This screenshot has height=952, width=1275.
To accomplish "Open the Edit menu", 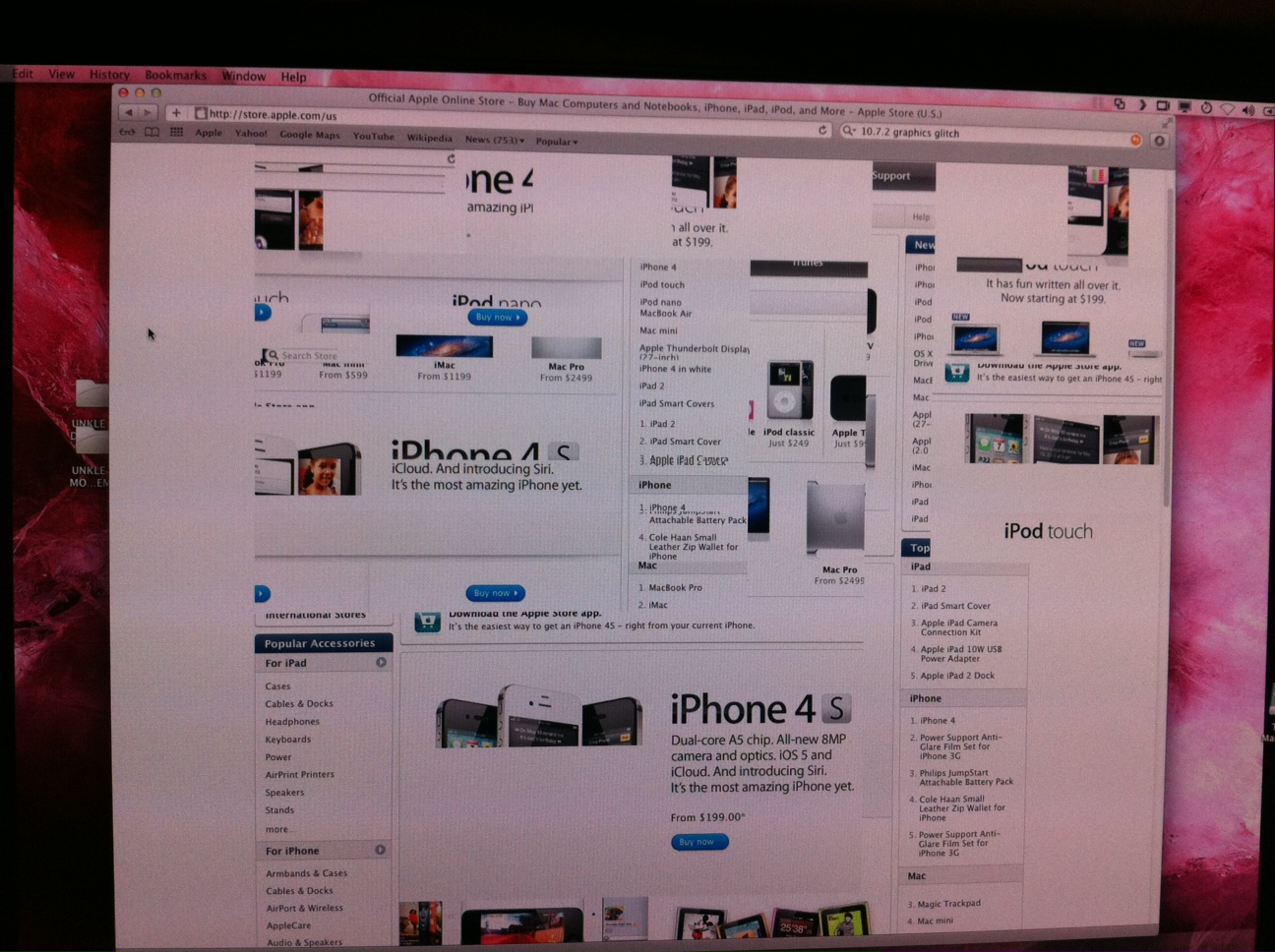I will (23, 74).
